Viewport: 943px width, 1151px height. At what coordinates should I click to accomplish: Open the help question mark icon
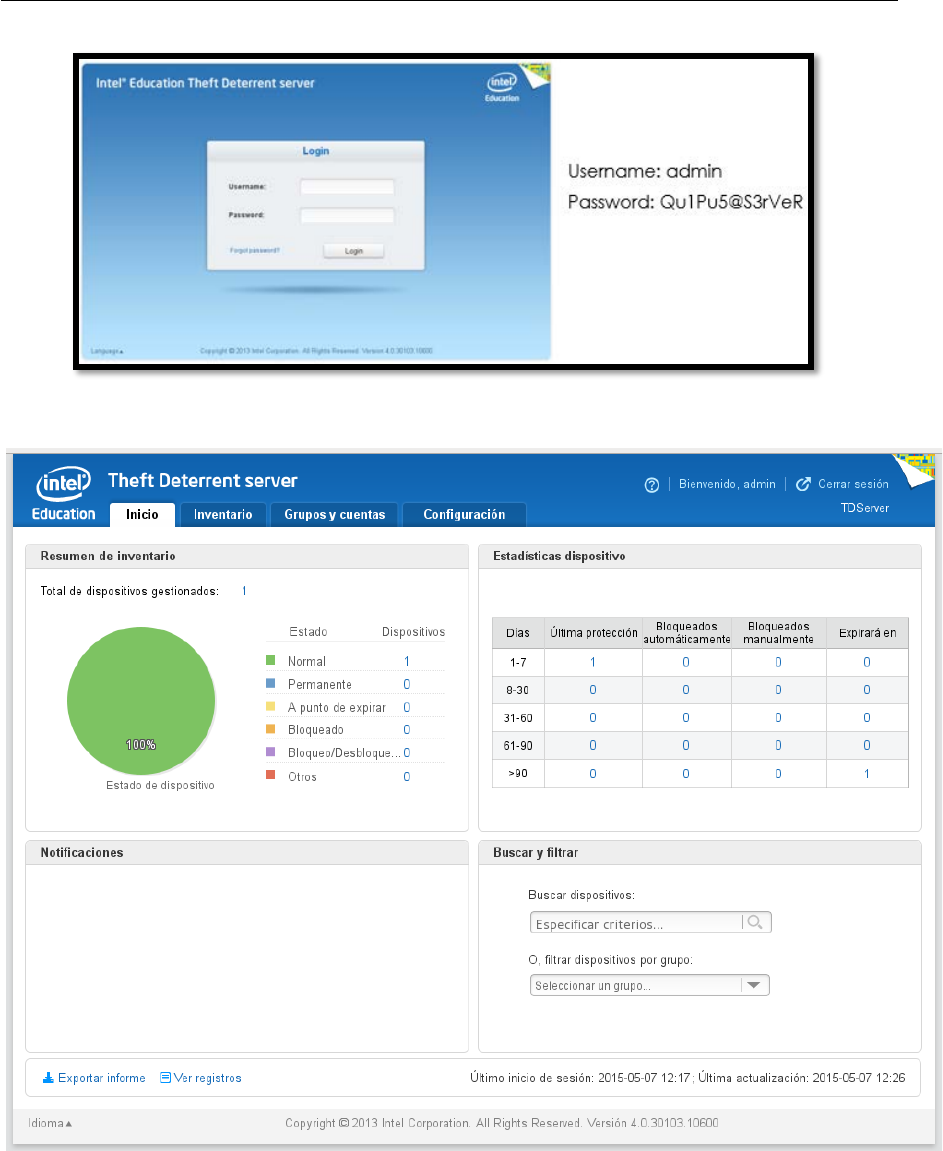[652, 485]
